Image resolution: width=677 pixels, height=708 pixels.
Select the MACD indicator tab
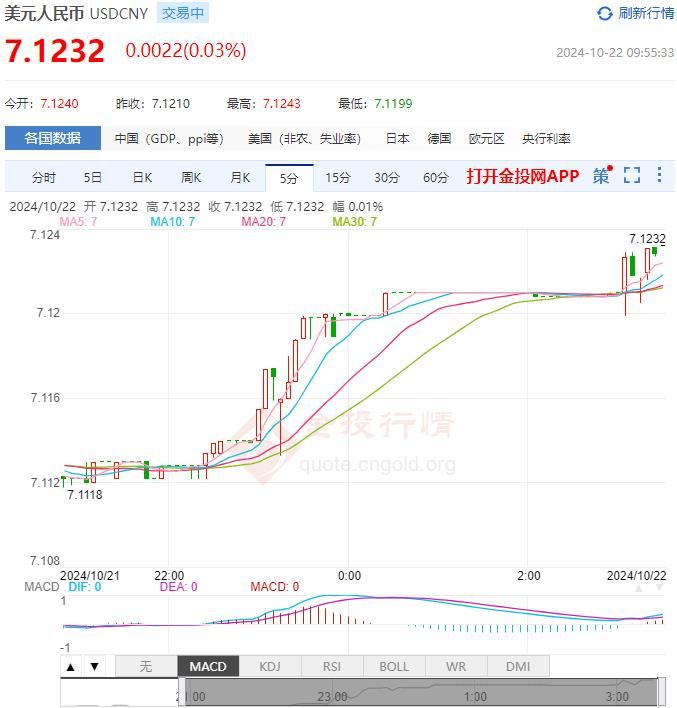[x=208, y=666]
